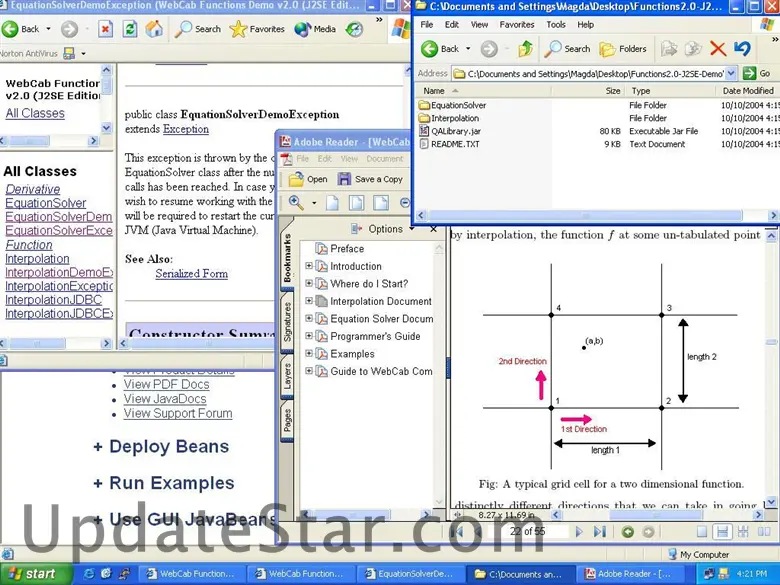Click the Norton AntiVirus toolbar icon
Image resolution: width=780 pixels, height=585 pixels.
tap(69, 53)
